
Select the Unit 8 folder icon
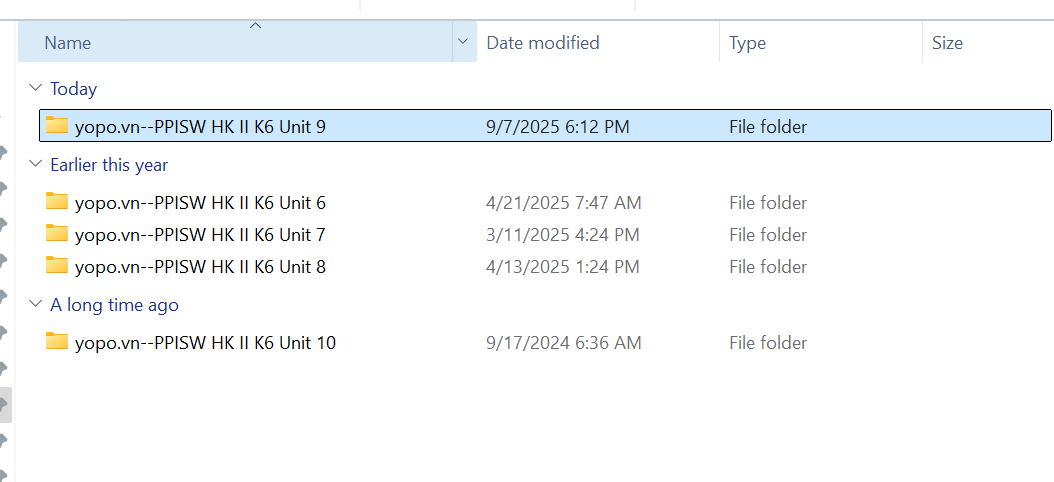[x=57, y=266]
